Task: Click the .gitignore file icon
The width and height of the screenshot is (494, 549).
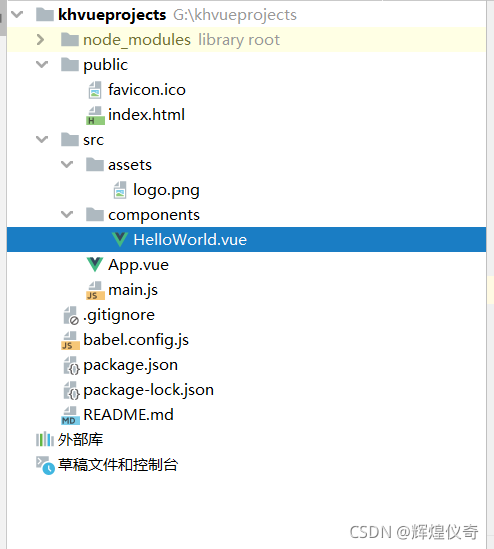Action: click(x=71, y=315)
